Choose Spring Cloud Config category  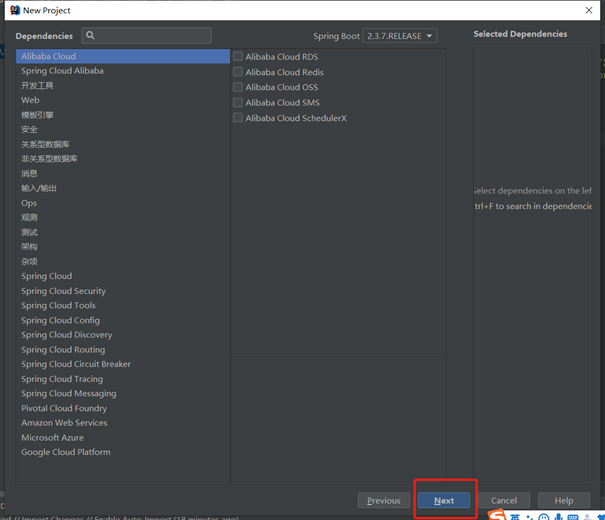[123, 320]
